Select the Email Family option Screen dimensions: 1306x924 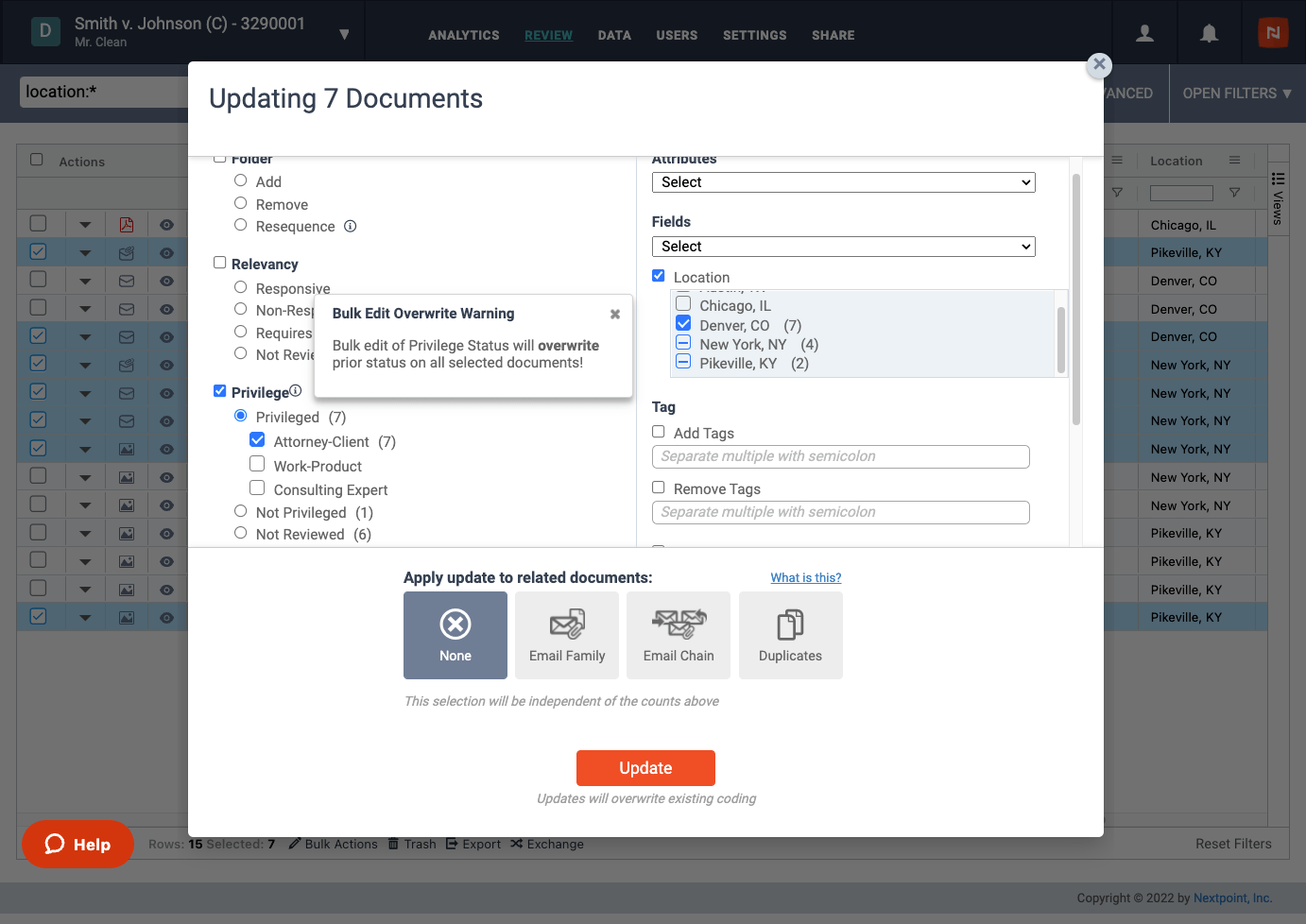[x=567, y=635]
